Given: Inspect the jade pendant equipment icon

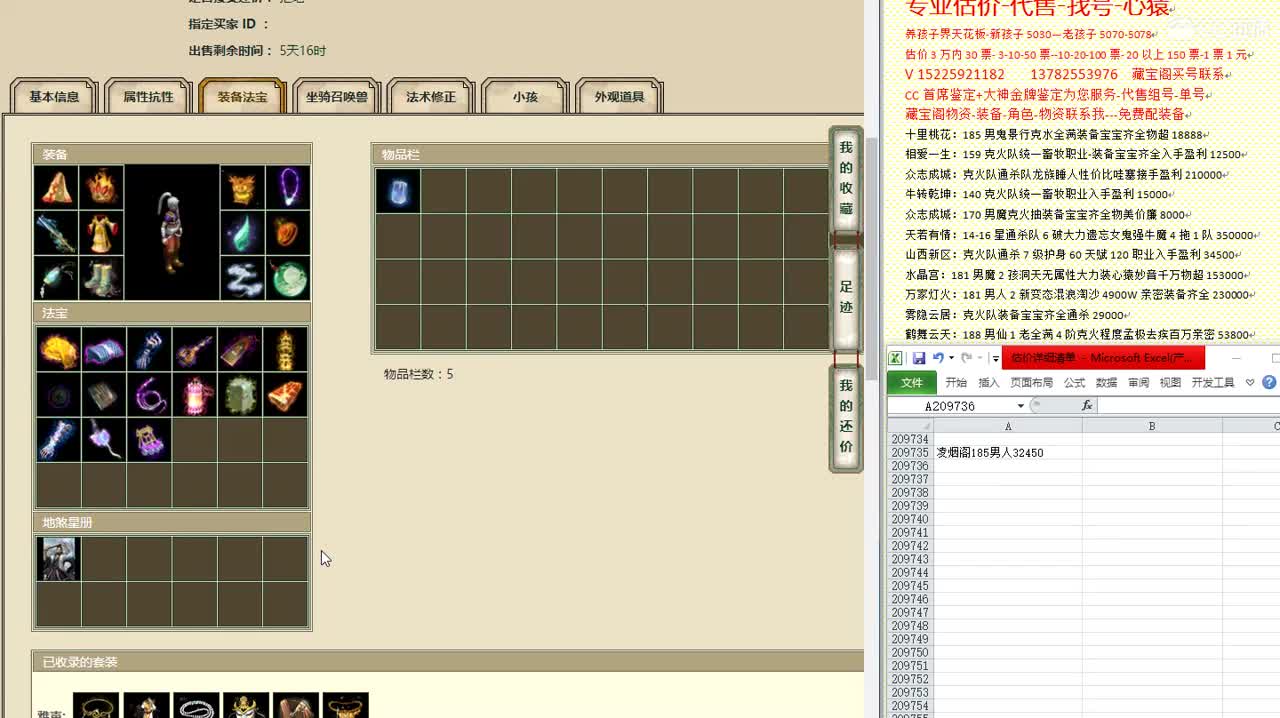Looking at the screenshot, I should tap(56, 279).
